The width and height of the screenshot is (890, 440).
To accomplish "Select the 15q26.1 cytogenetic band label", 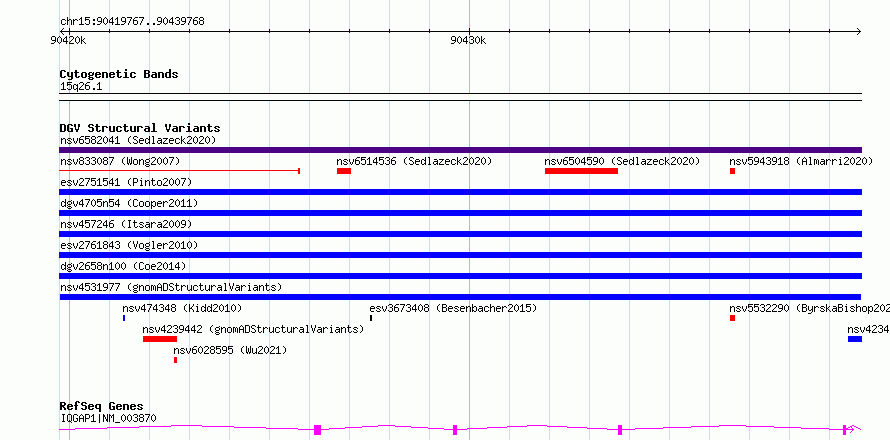I will pos(81,87).
